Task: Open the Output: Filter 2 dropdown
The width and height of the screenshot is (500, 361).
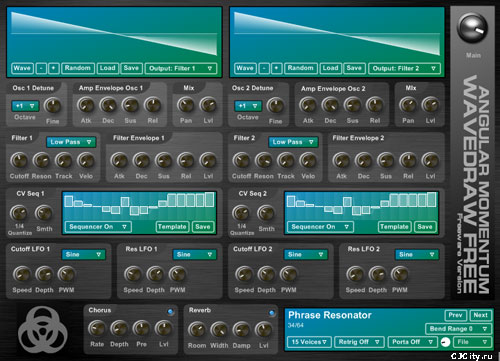Action: point(404,68)
